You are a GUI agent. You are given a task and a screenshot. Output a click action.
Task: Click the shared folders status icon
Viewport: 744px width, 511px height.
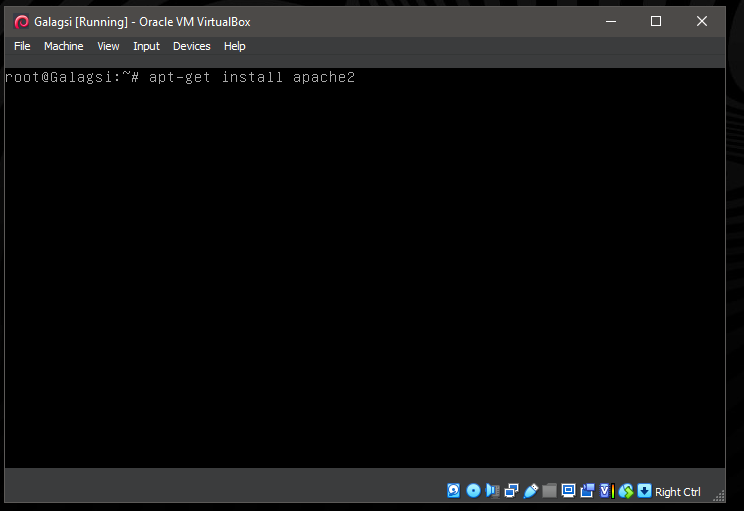click(x=549, y=491)
